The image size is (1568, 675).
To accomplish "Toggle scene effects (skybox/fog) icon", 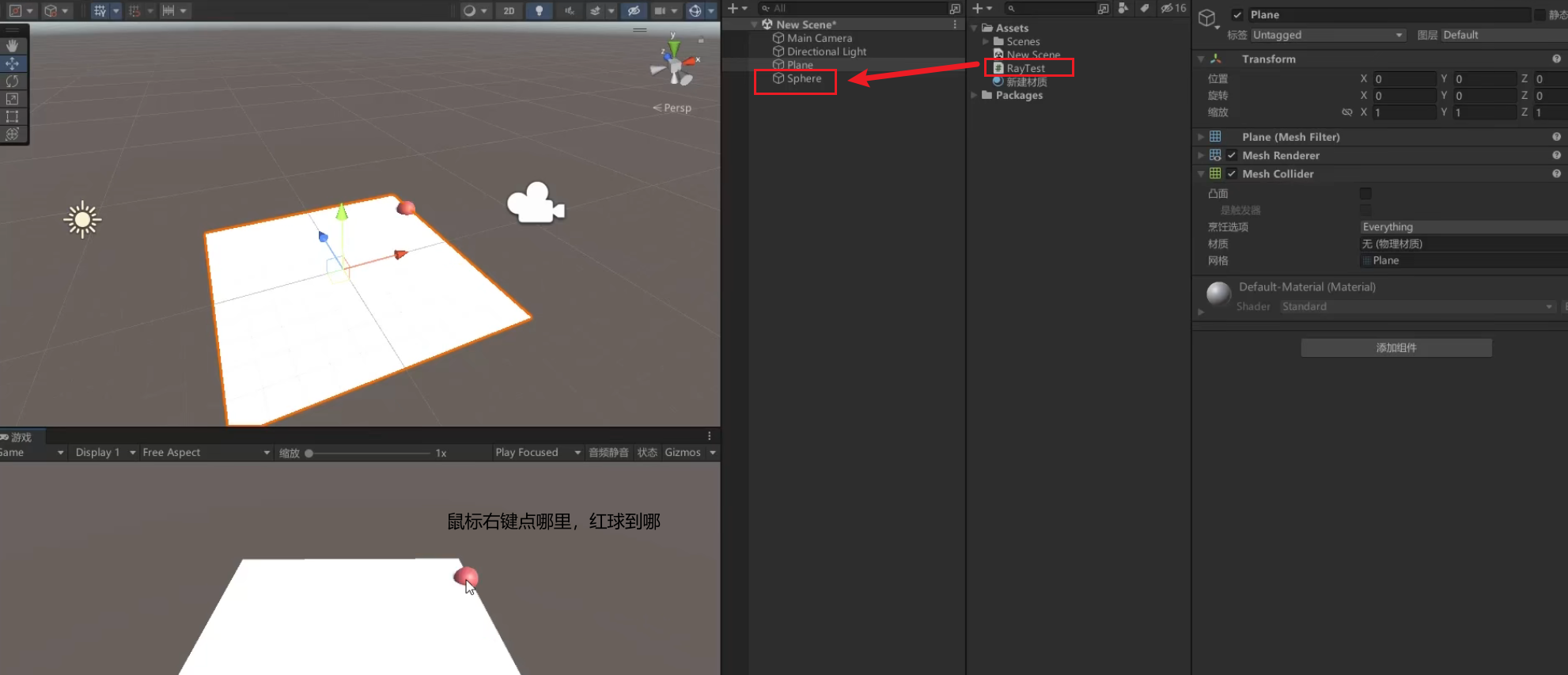I will coord(595,11).
